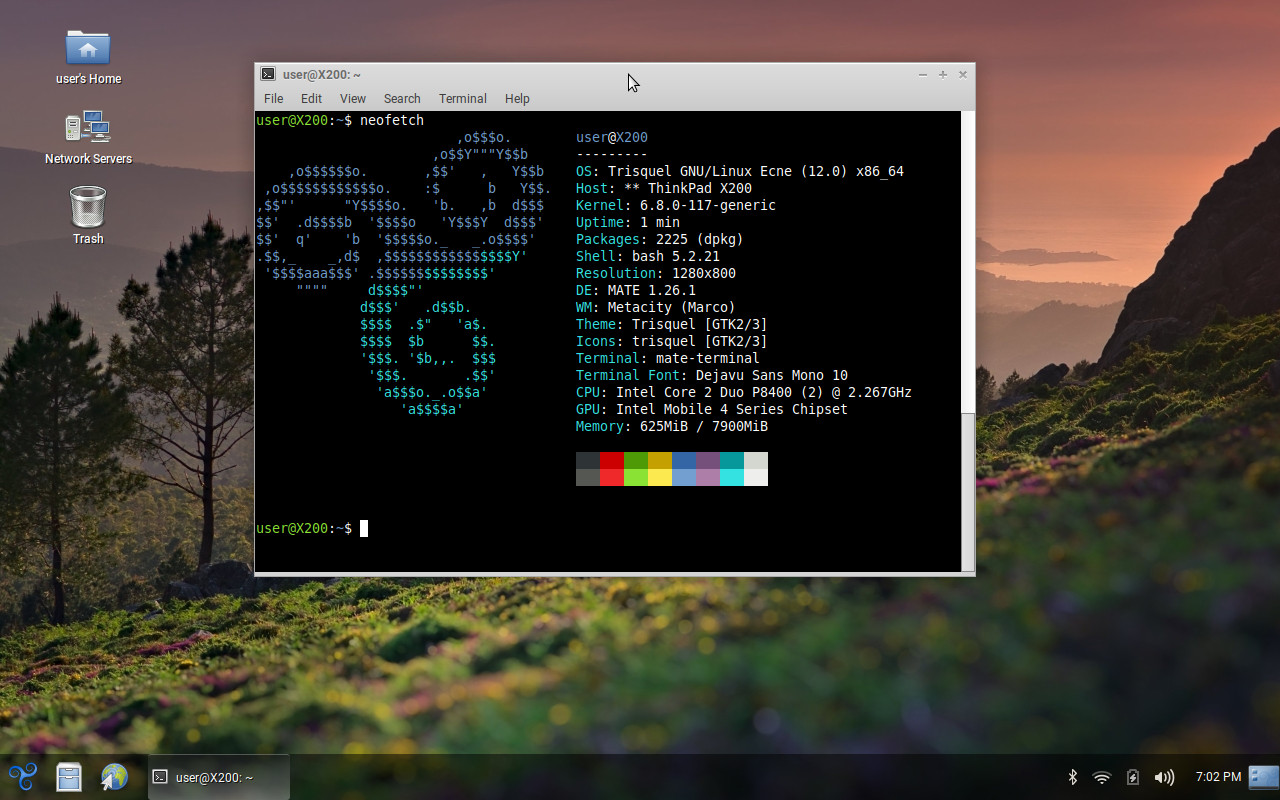This screenshot has width=1280, height=800.
Task: Open the Wi-Fi network indicator
Action: (x=1102, y=777)
